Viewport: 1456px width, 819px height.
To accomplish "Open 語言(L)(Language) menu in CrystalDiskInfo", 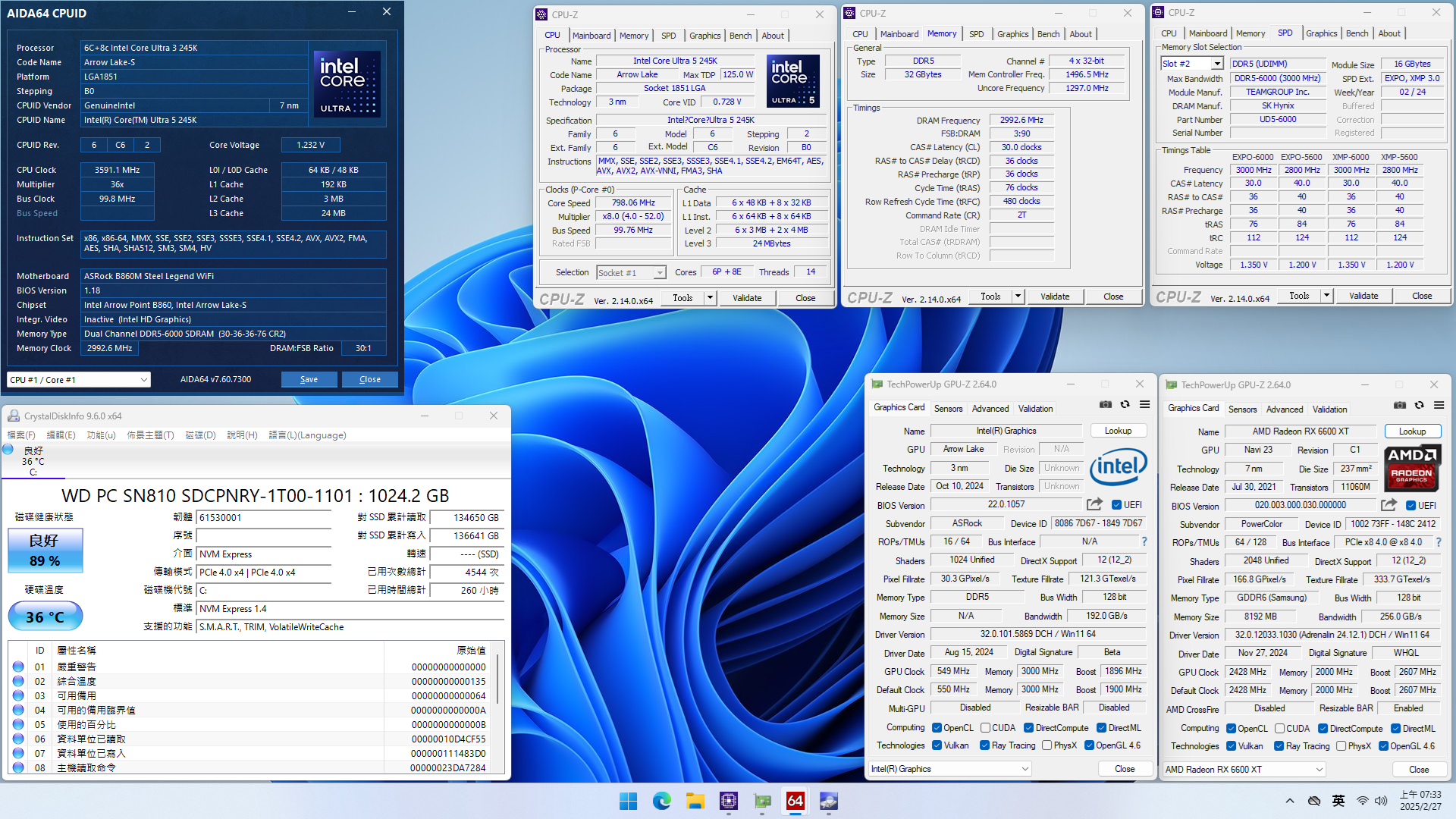I will pos(307,435).
